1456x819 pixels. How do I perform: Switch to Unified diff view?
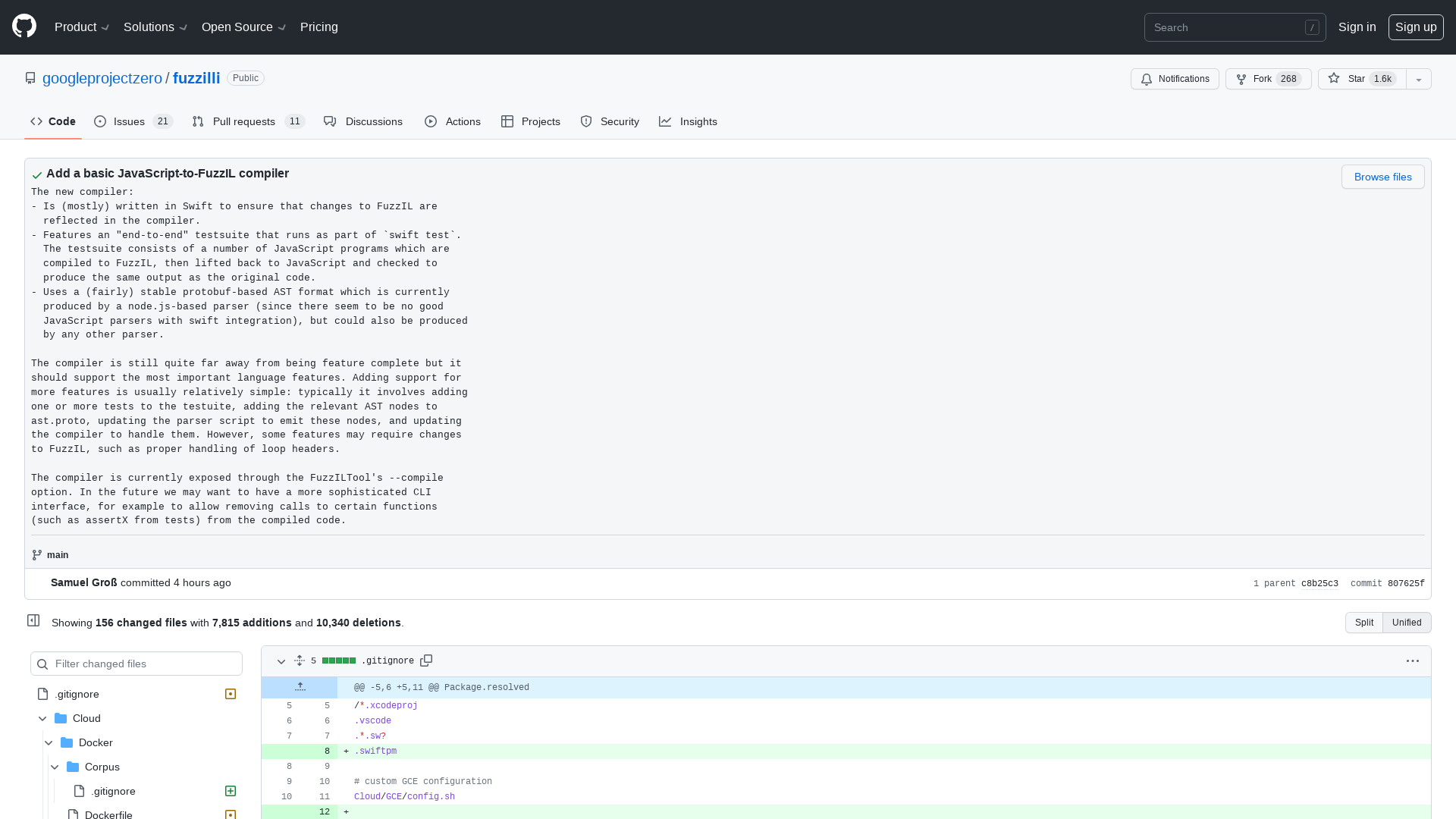click(x=1407, y=623)
